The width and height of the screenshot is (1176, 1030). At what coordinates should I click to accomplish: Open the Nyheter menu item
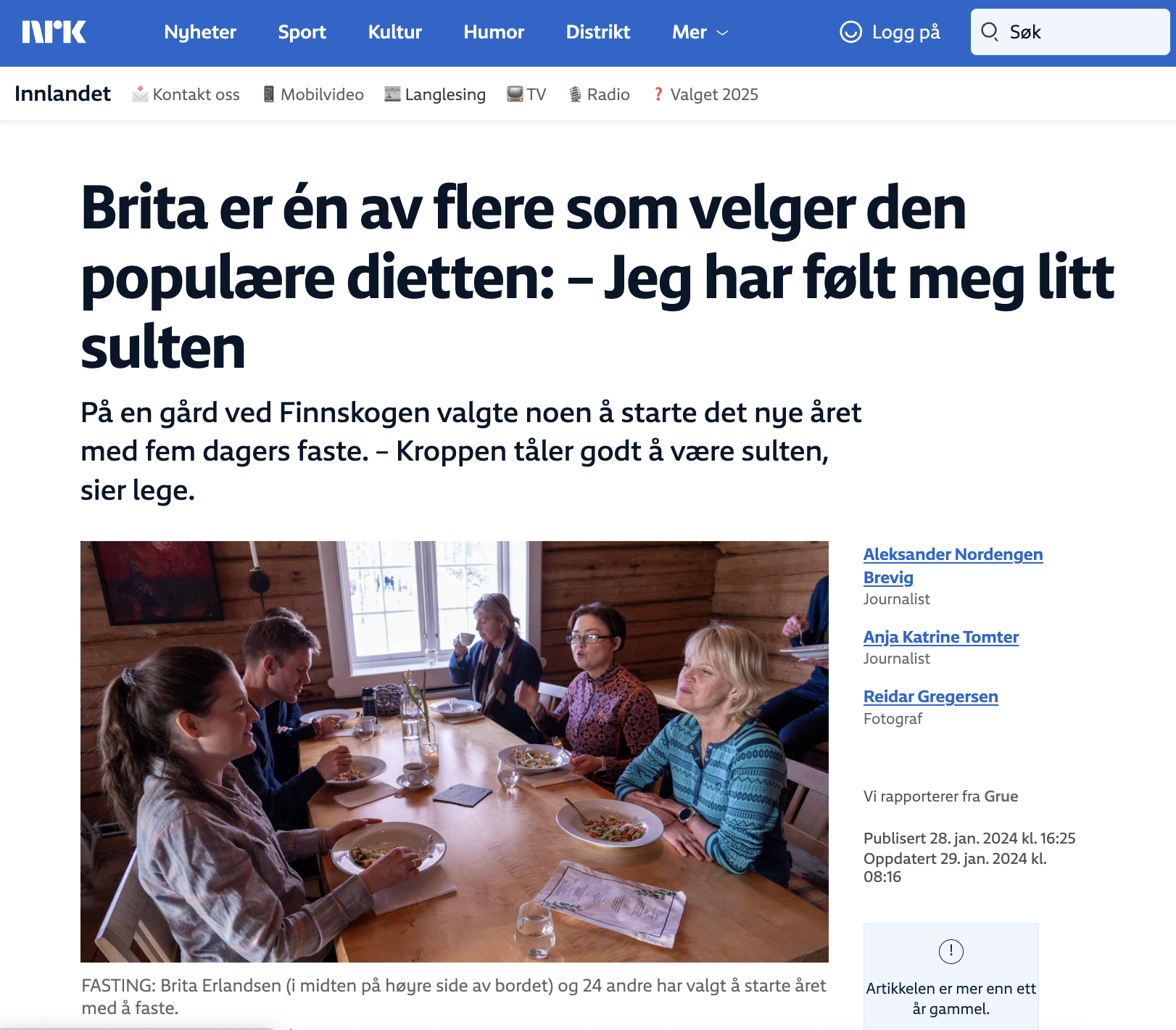tap(200, 32)
